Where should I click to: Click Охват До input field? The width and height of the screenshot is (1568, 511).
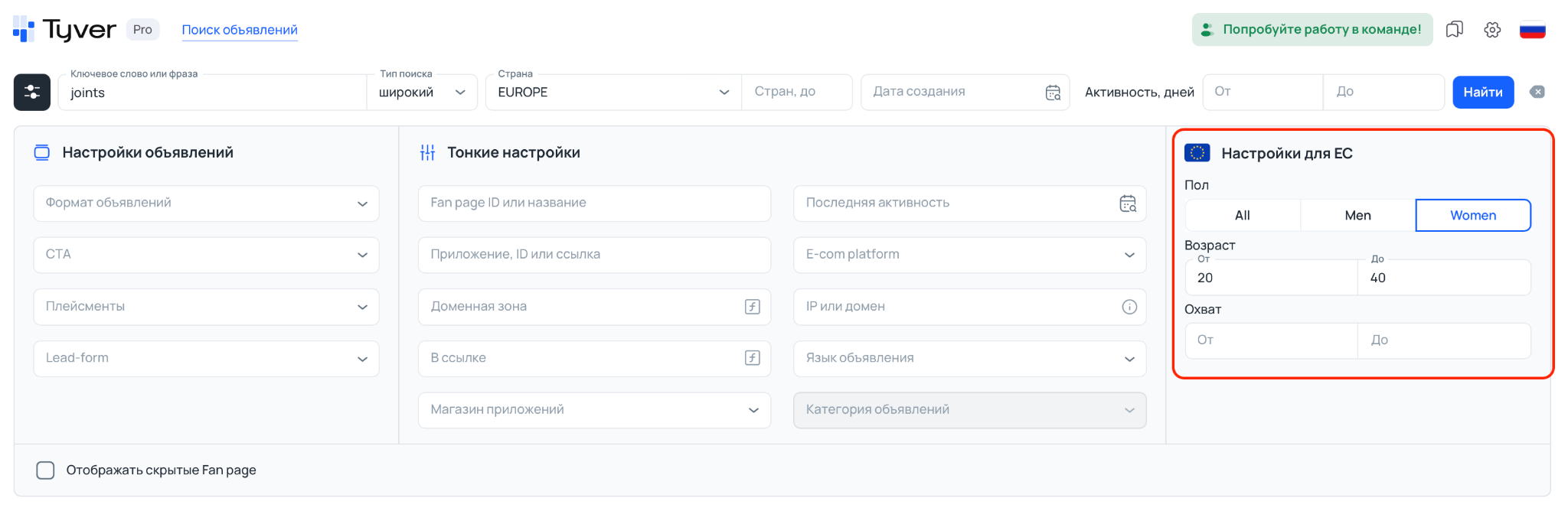pyautogui.click(x=1445, y=340)
